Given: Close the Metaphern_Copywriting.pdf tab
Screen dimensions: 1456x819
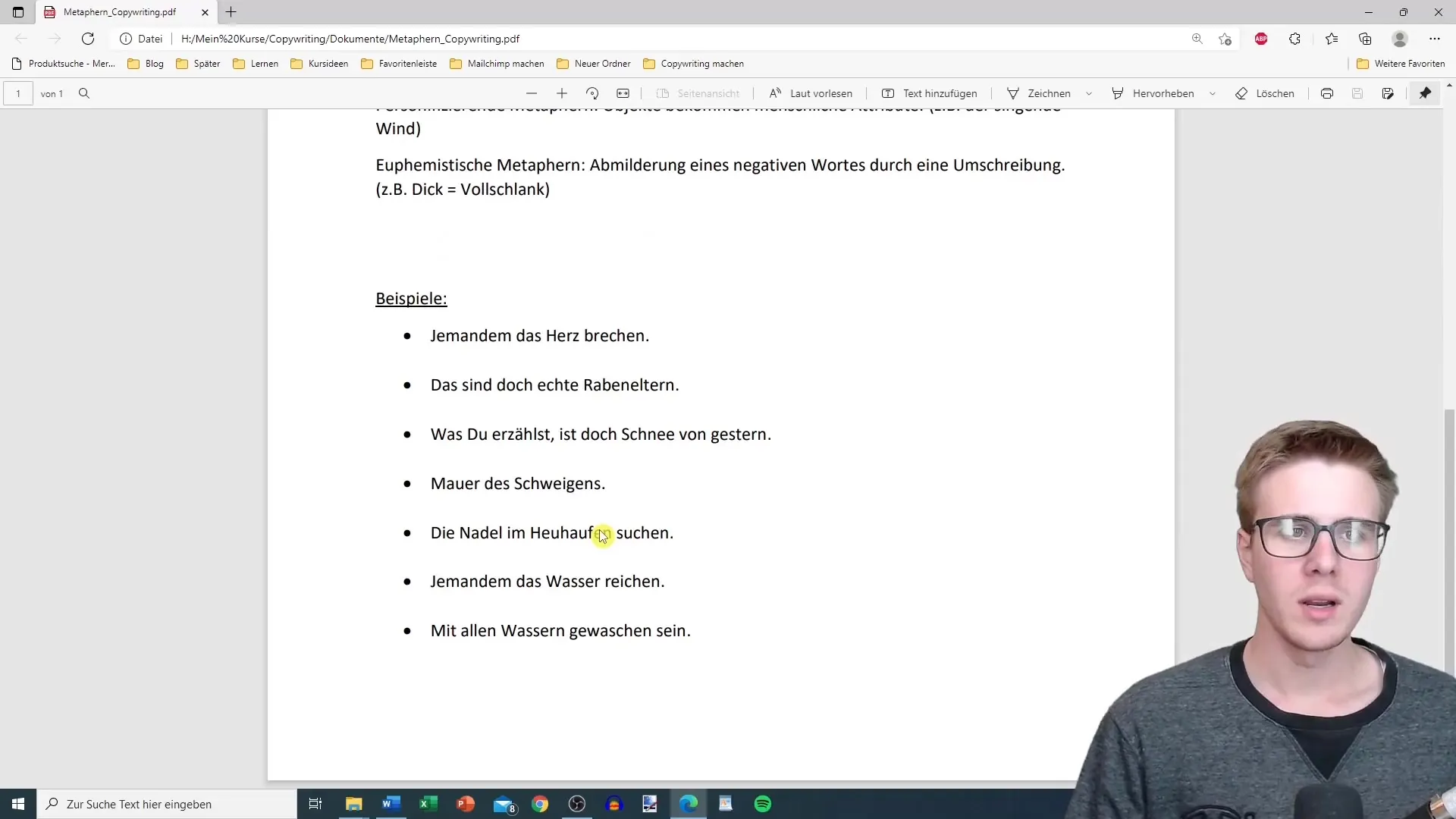Looking at the screenshot, I should point(205,12).
